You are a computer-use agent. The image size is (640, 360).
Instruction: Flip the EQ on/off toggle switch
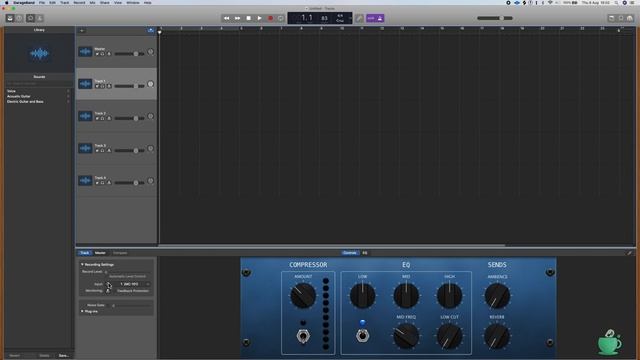[362, 336]
